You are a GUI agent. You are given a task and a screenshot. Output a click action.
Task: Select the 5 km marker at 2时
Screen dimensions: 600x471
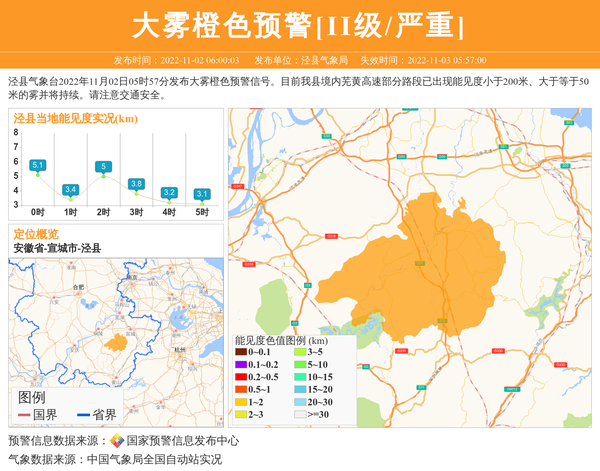click(103, 166)
